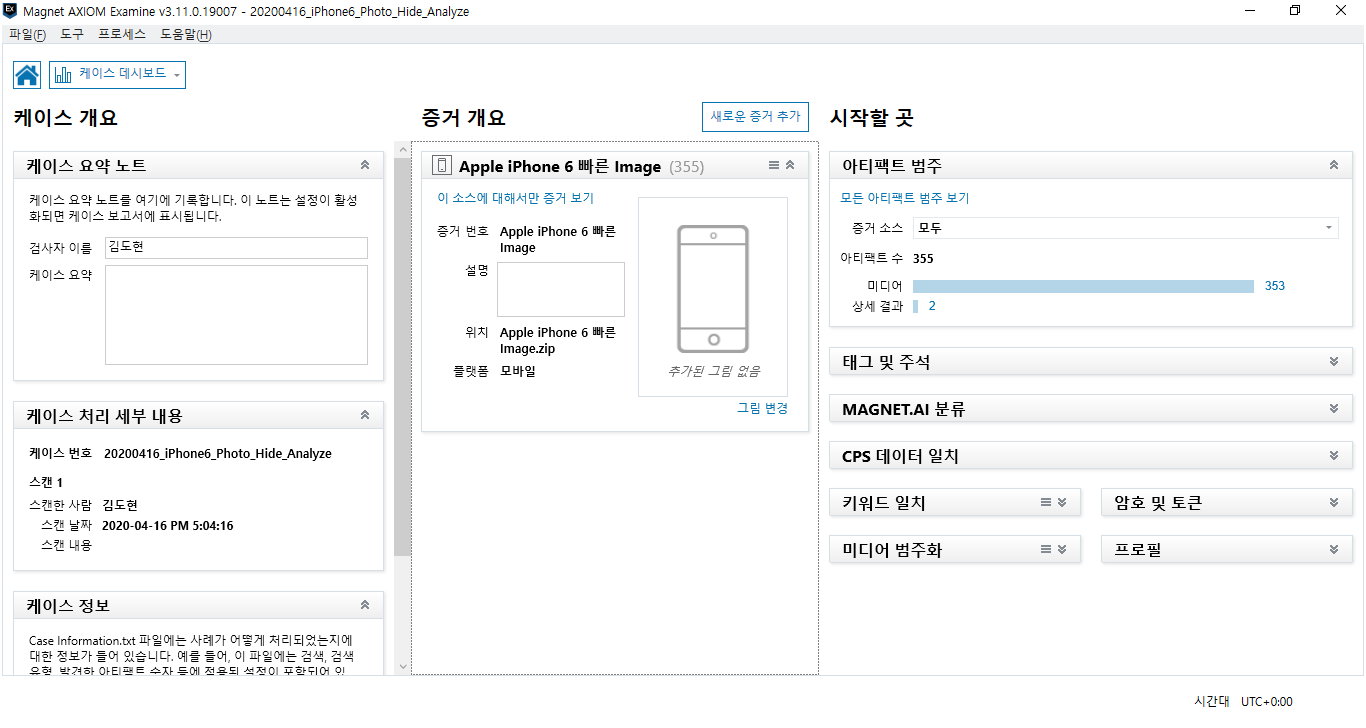Expand the 태그 및 주석 panel
1366x728 pixels.
tap(1333, 361)
